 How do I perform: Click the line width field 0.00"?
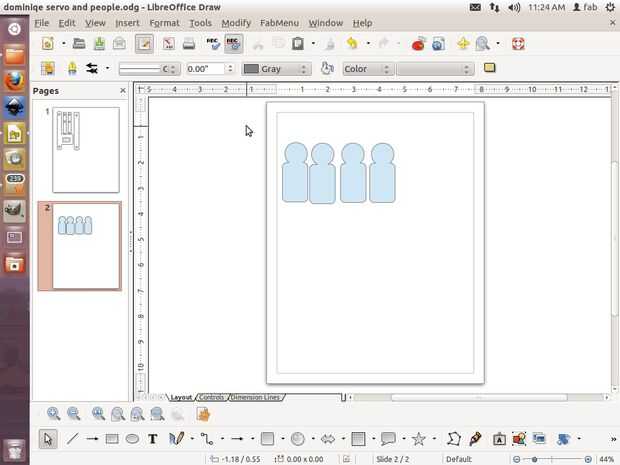pyautogui.click(x=206, y=69)
